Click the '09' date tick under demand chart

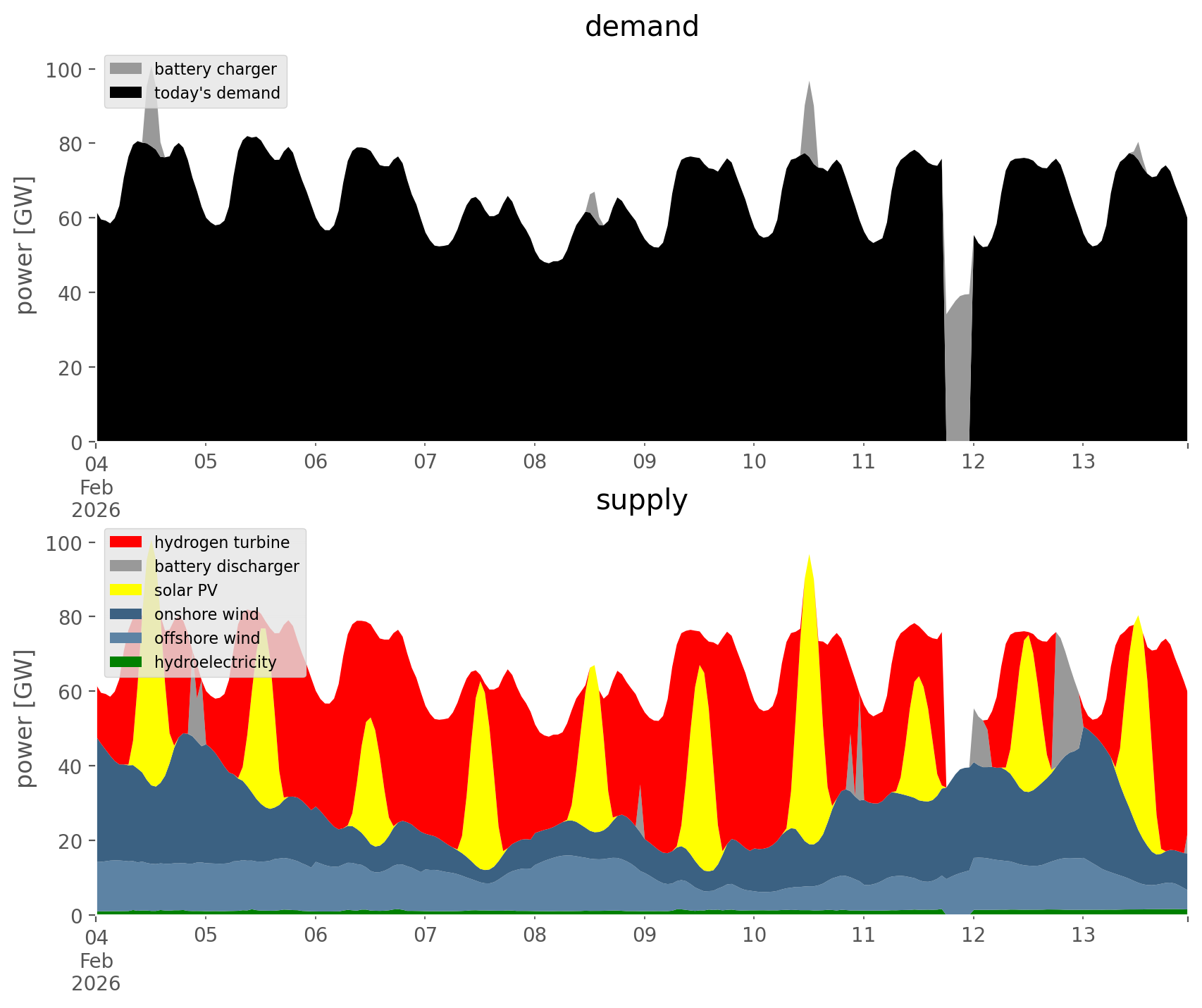644,462
